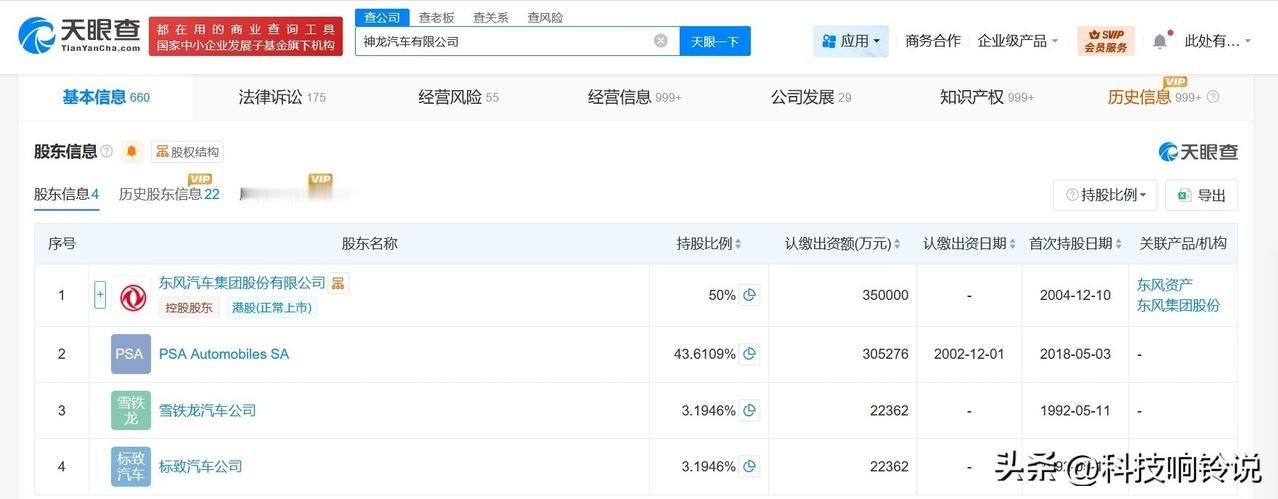Open the 商务合作 link

click(x=932, y=41)
